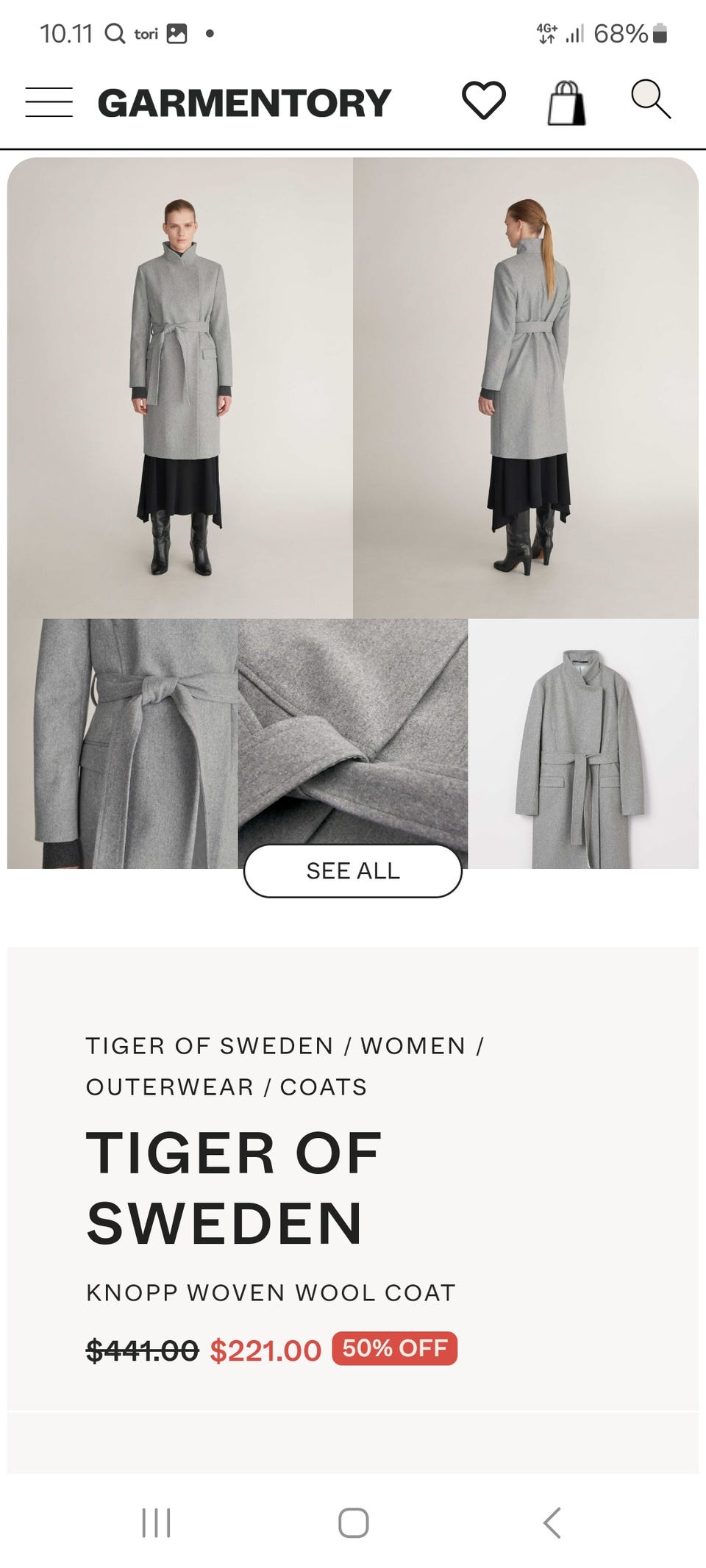Click the GARMENTORY logo
This screenshot has width=706, height=1568.
244,102
